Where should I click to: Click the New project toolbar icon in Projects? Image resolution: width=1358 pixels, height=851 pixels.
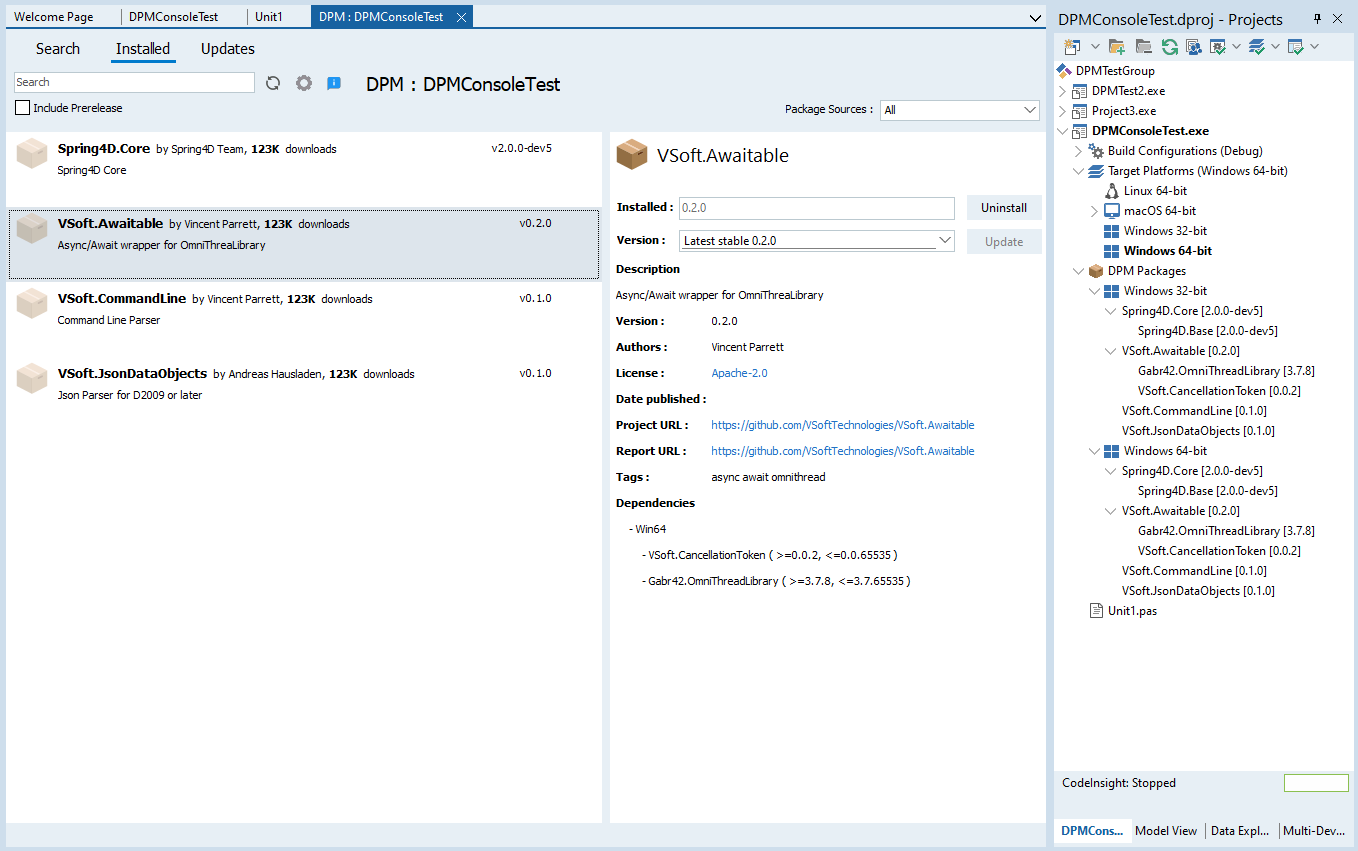(1073, 46)
